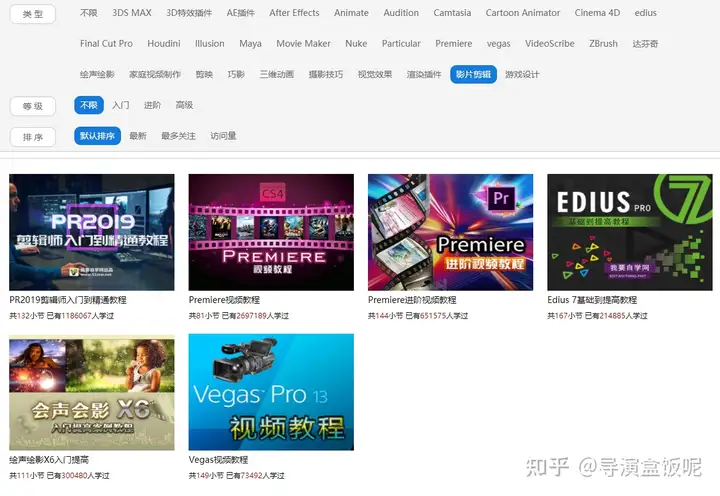Choose Premiere category filter
The image size is (720, 496).
(454, 44)
